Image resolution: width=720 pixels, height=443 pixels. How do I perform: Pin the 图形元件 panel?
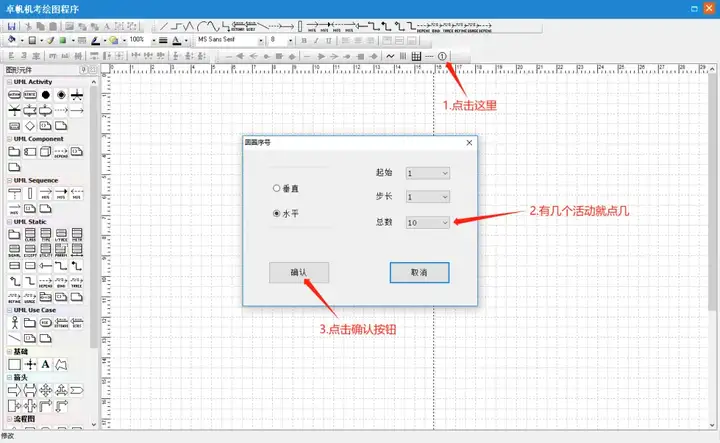(x=84, y=69)
